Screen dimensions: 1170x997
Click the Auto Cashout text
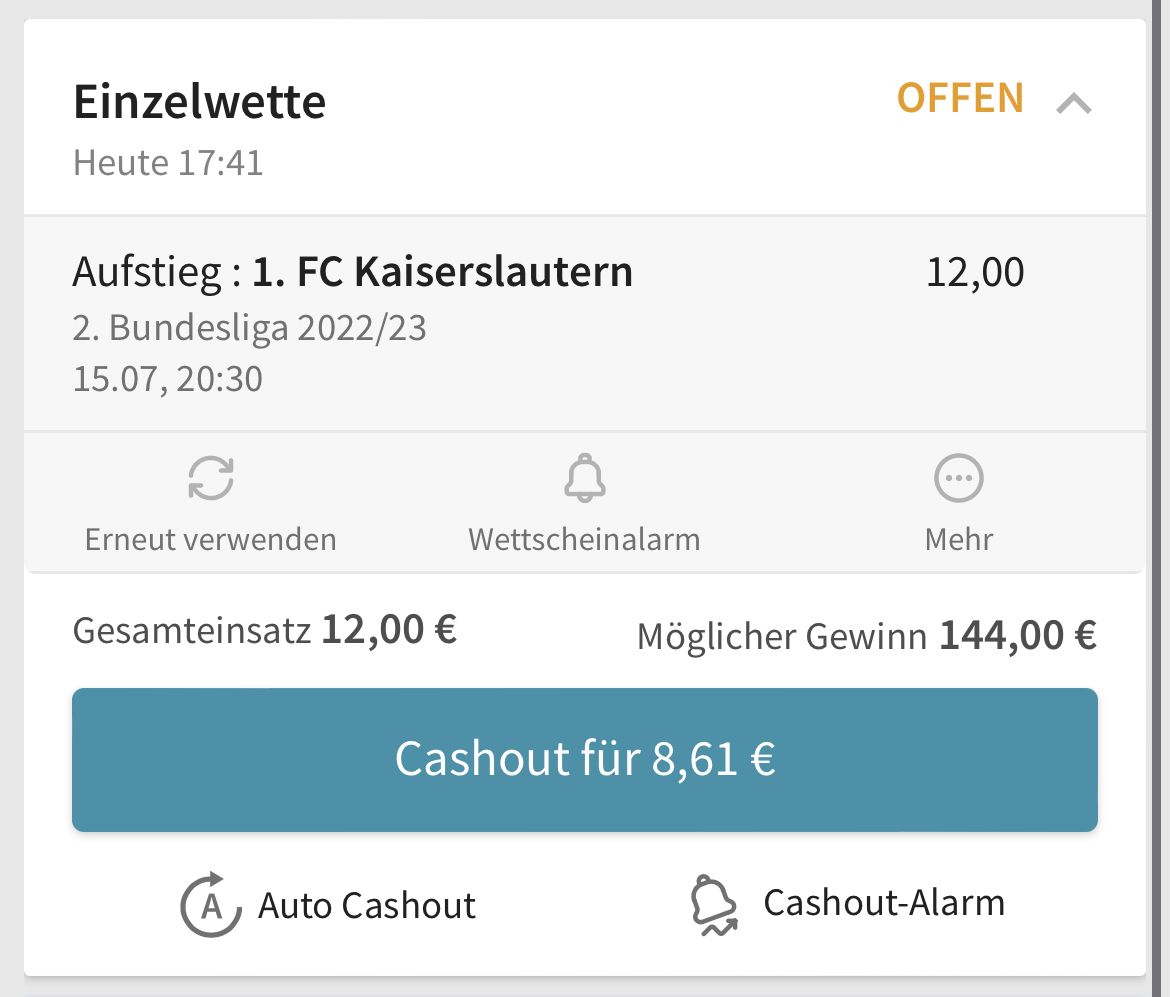(x=367, y=906)
